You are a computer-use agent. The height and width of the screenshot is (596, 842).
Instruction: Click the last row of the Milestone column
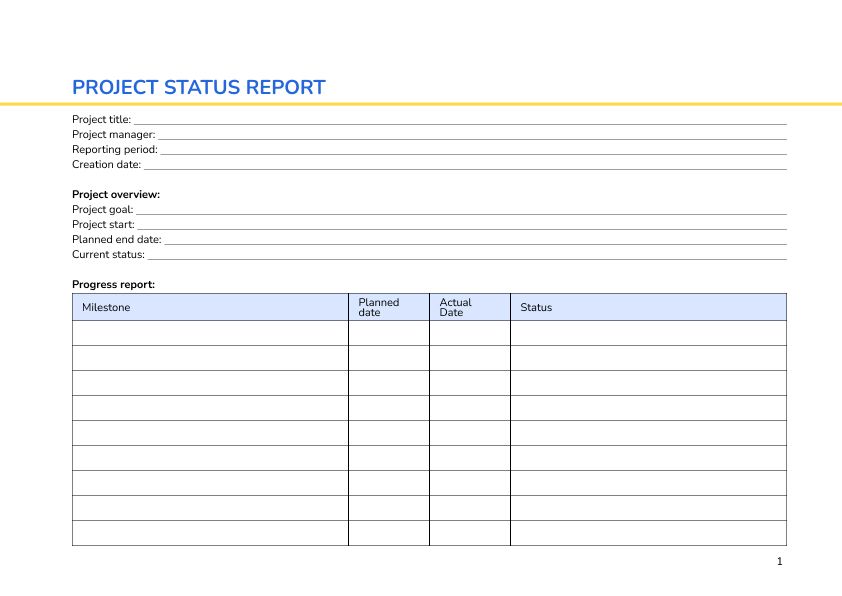pyautogui.click(x=210, y=533)
